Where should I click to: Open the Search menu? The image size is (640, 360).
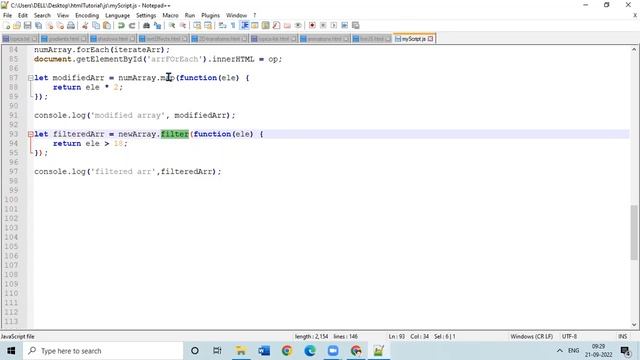(x=42, y=16)
